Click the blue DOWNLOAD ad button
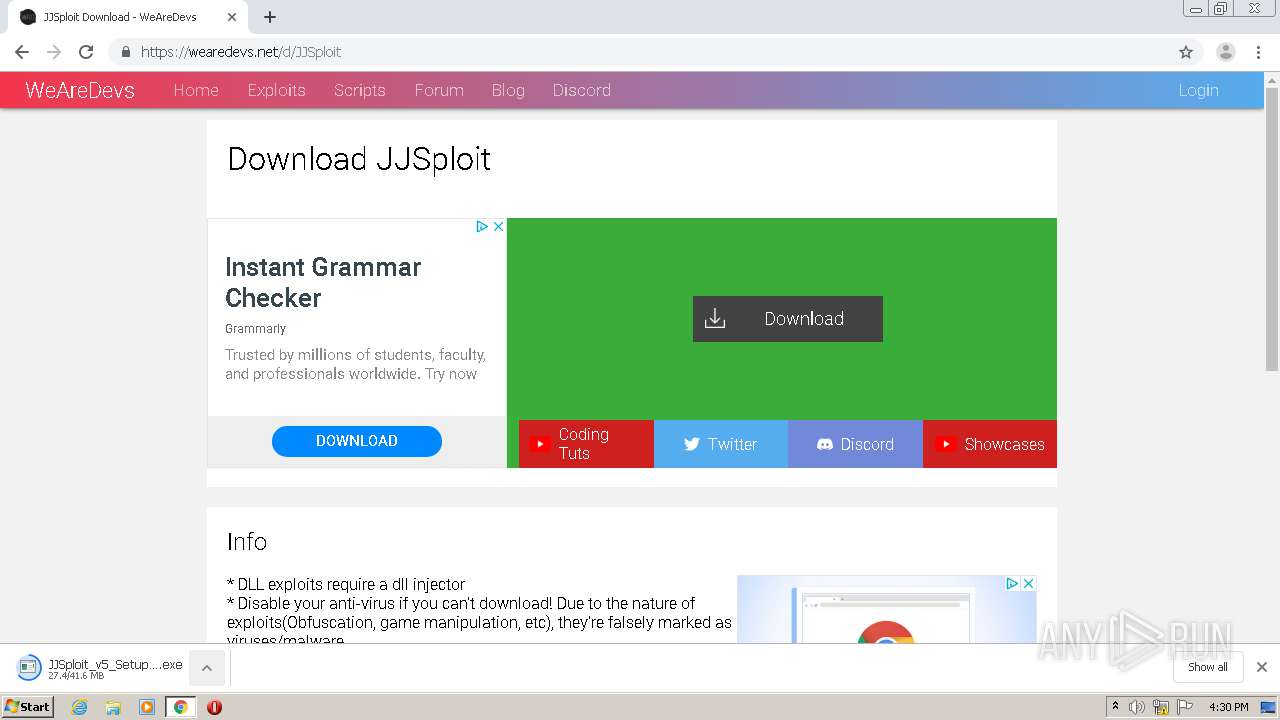1280x720 pixels. coord(357,441)
